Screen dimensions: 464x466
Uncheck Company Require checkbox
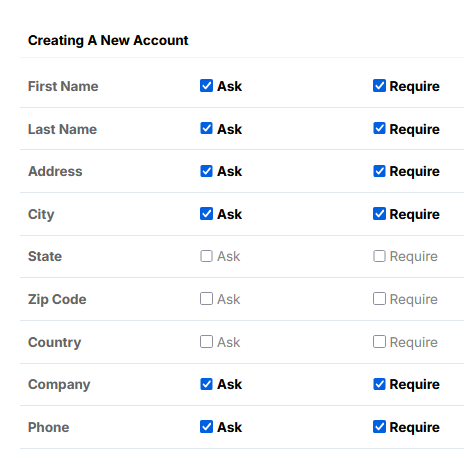pos(379,384)
